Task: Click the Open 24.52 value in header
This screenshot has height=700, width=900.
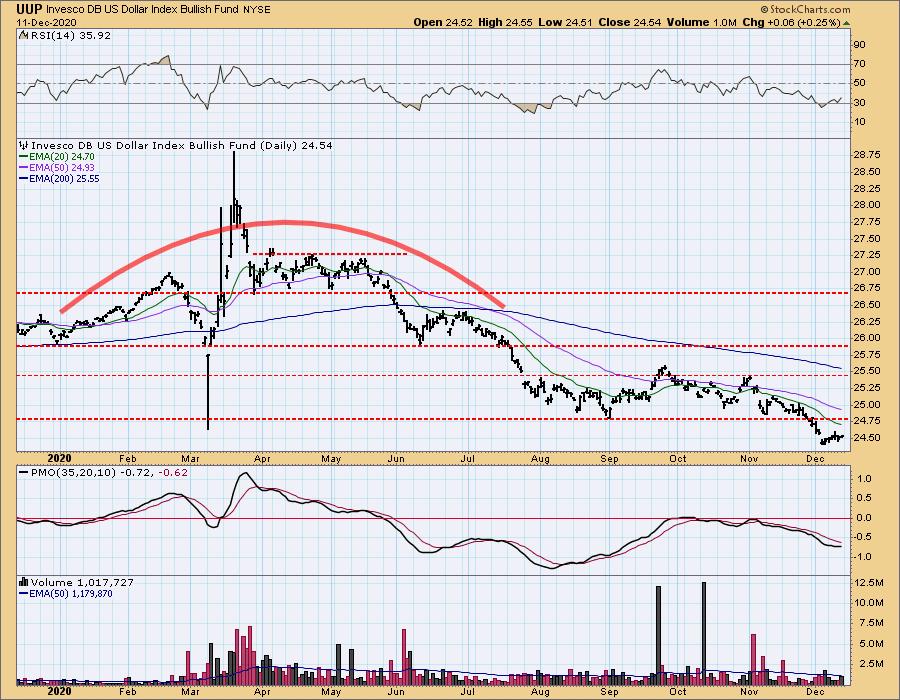Action: coord(443,22)
